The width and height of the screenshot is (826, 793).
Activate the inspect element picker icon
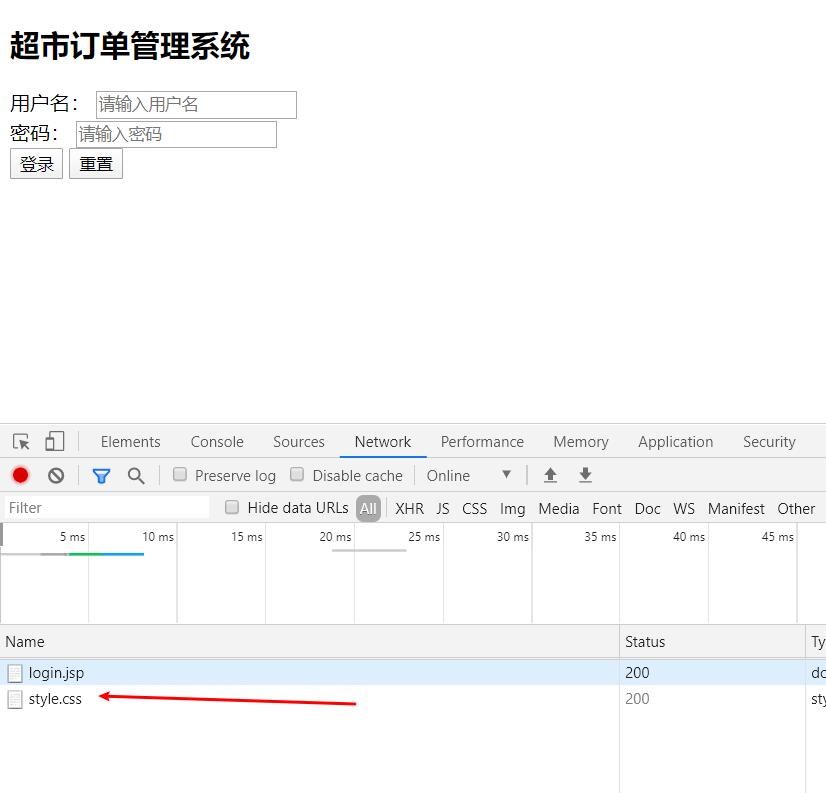(x=22, y=441)
